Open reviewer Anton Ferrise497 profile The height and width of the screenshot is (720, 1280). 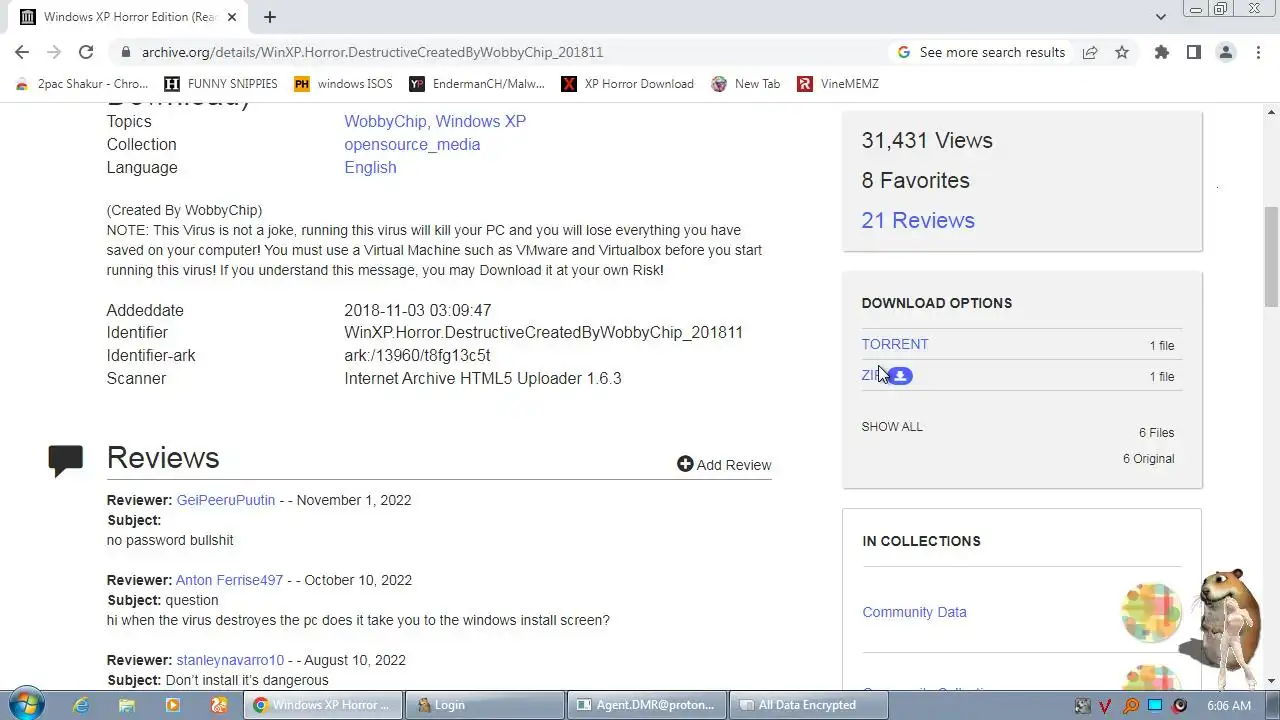(229, 580)
